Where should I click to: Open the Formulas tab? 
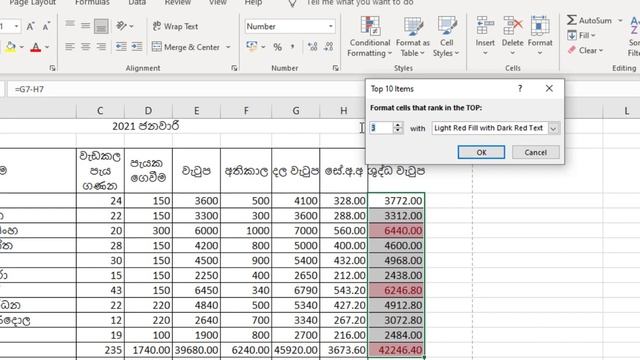[x=92, y=3]
